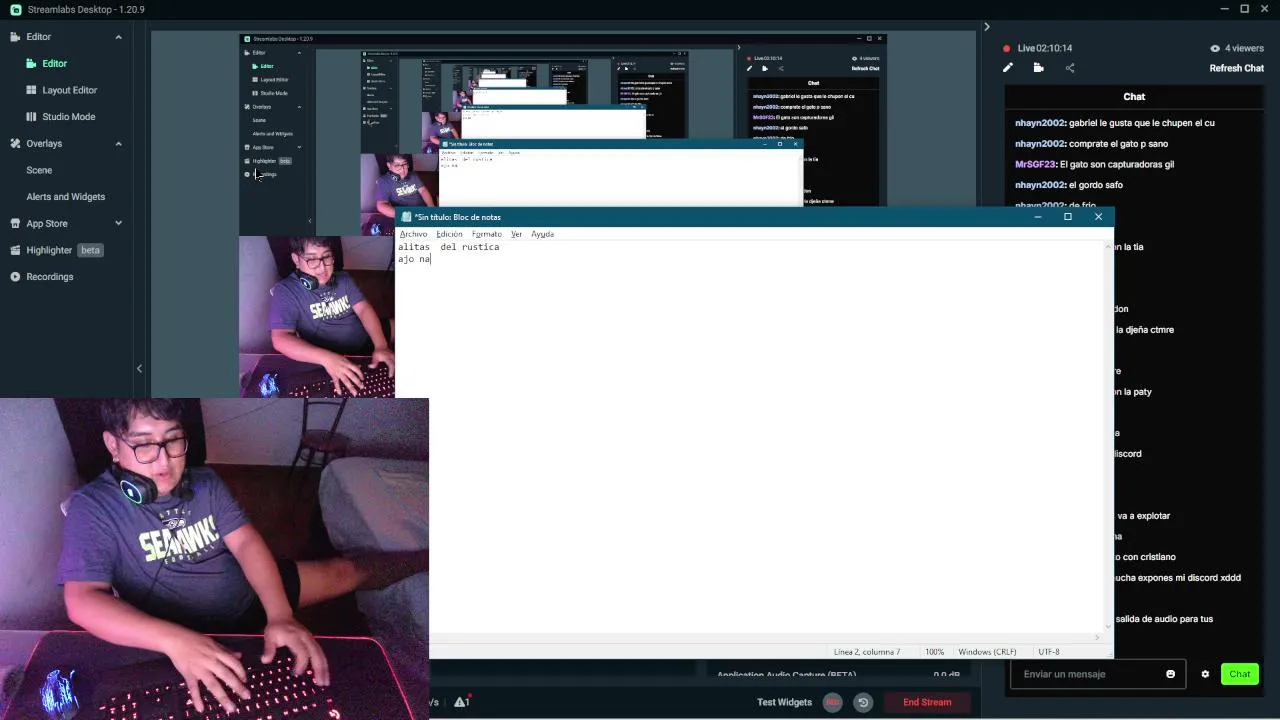The height and width of the screenshot is (720, 1280).
Task: Click the Highlighter section icon
Action: 15,250
